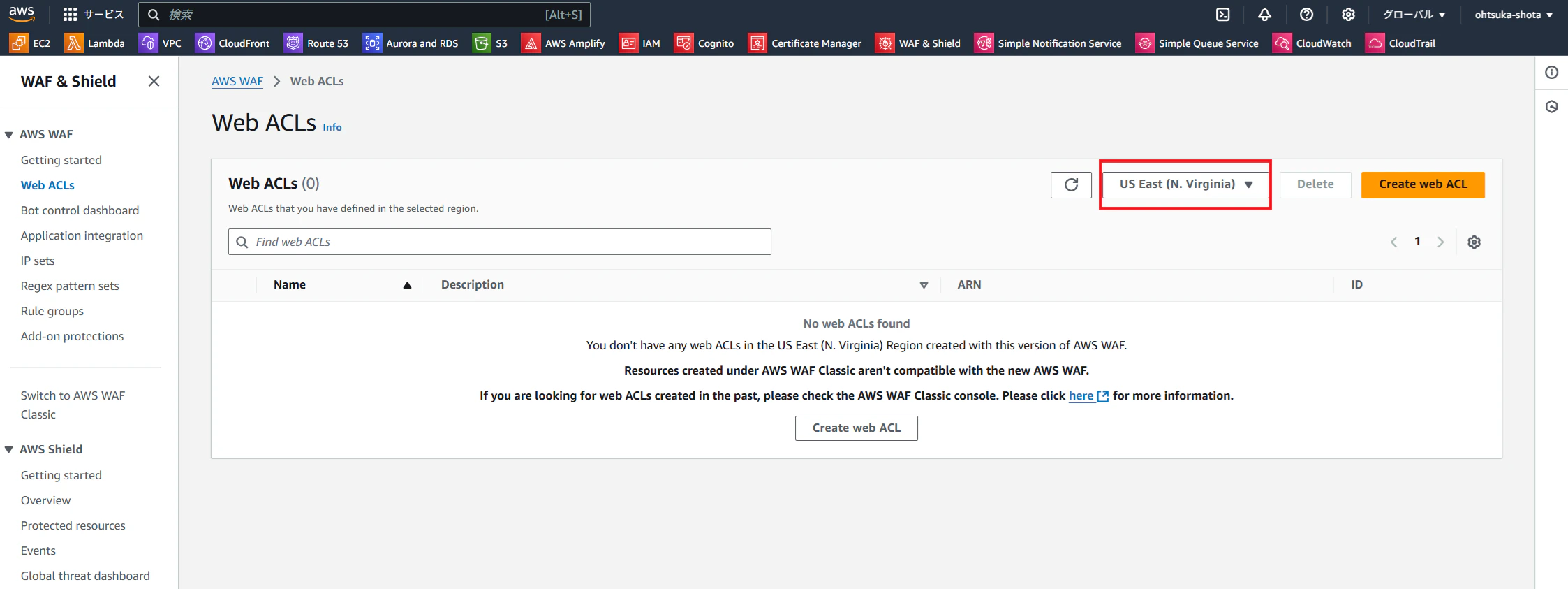Close the WAF & Shield sidebar
The height and width of the screenshot is (589, 1568).
click(x=154, y=81)
